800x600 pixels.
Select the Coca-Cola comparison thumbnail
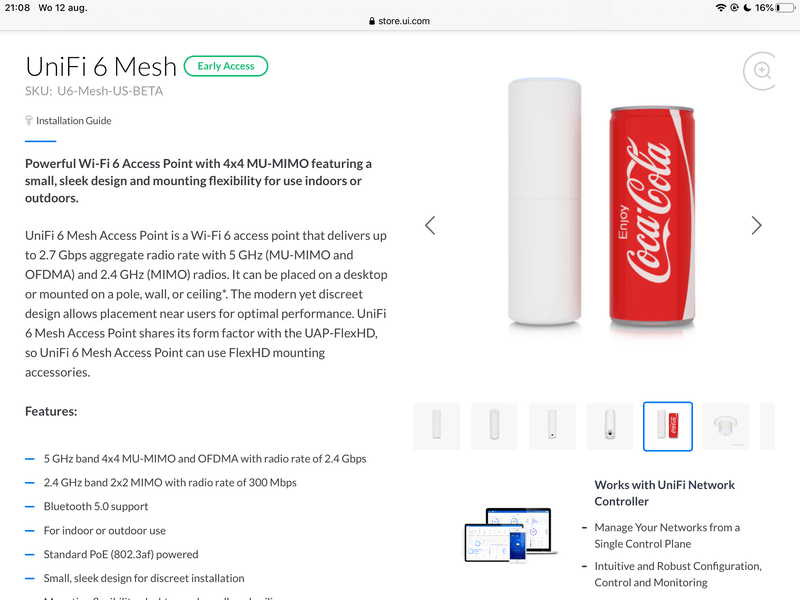click(x=668, y=426)
